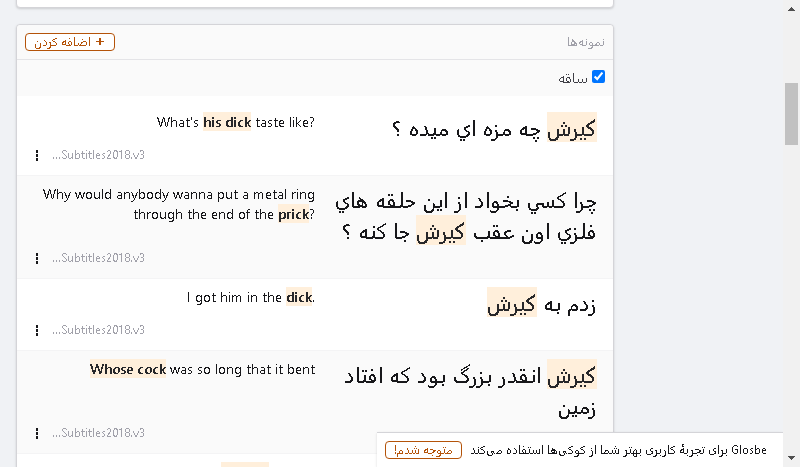Click the scrollbar up arrow

coord(791,9)
